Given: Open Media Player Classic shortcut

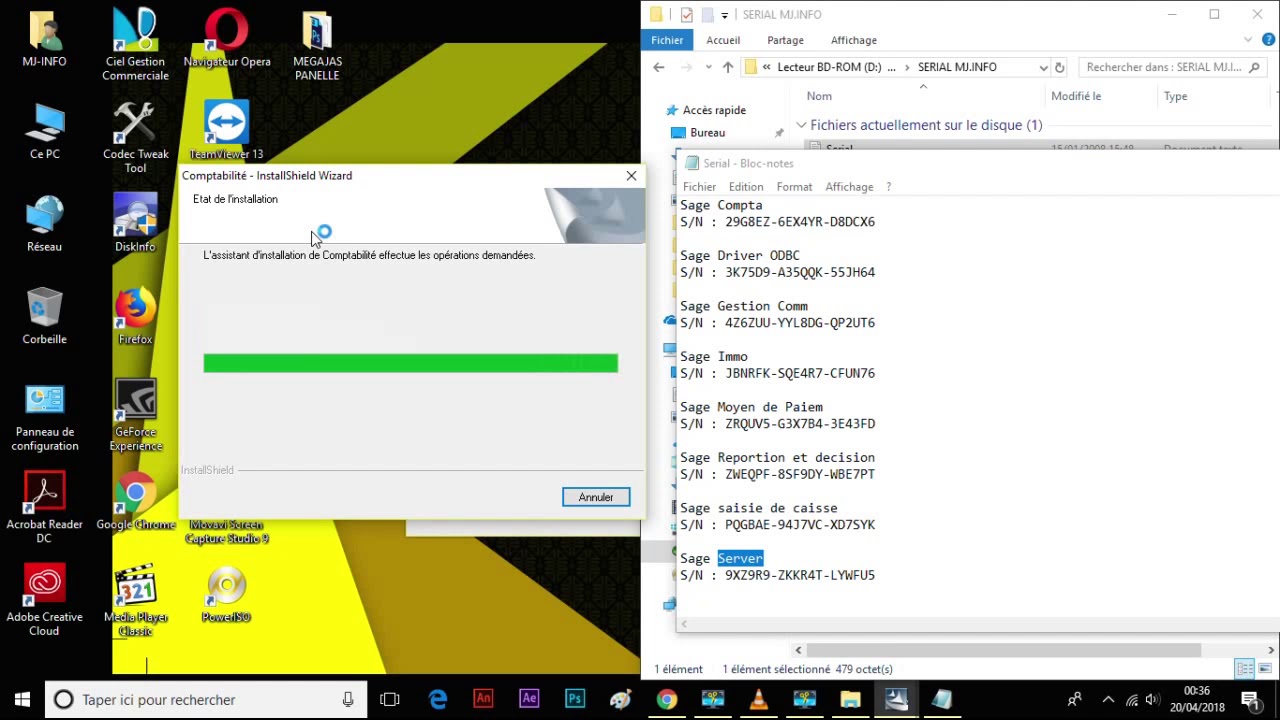Looking at the screenshot, I should point(135,602).
